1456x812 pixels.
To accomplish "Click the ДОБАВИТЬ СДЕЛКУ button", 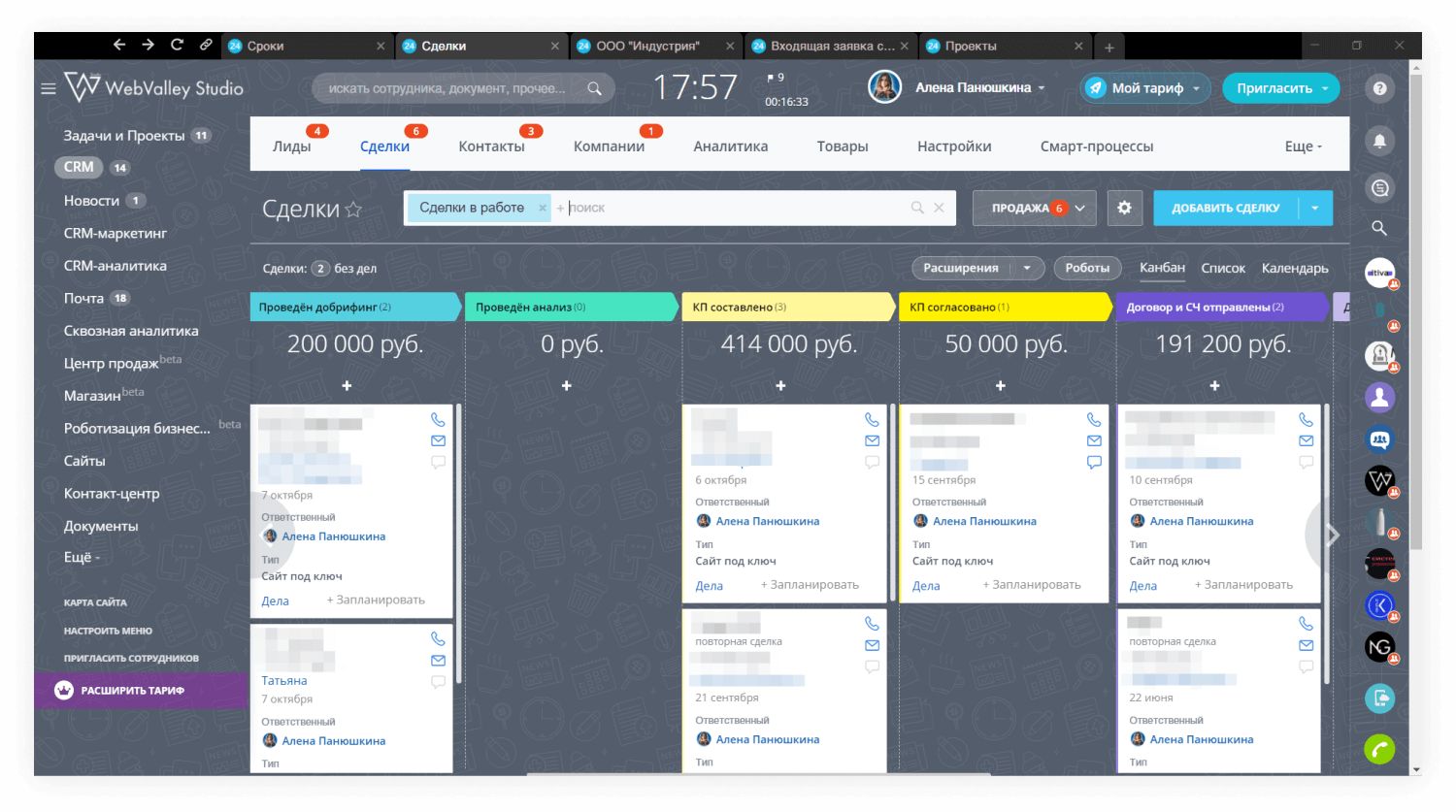I will [x=1226, y=208].
